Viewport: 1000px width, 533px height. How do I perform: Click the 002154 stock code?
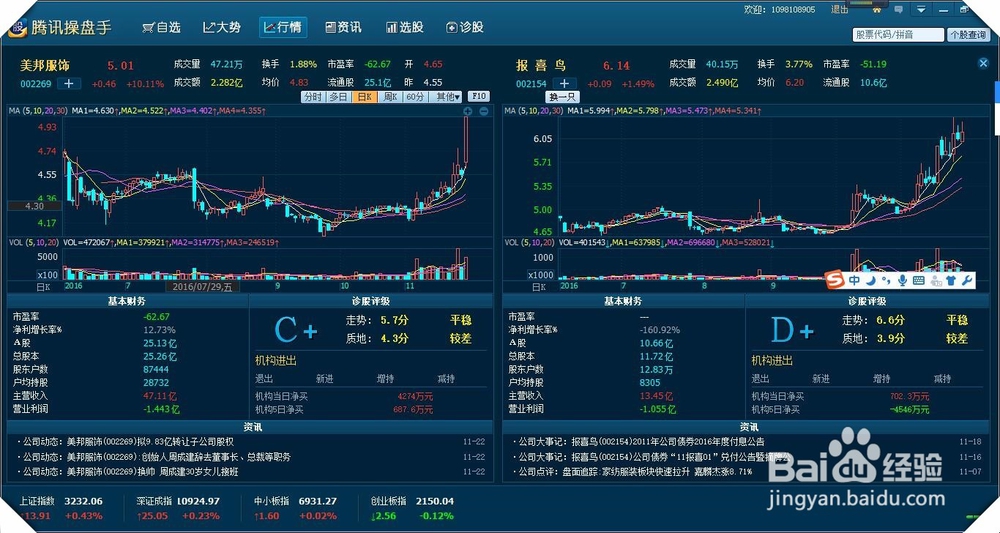click(x=531, y=84)
